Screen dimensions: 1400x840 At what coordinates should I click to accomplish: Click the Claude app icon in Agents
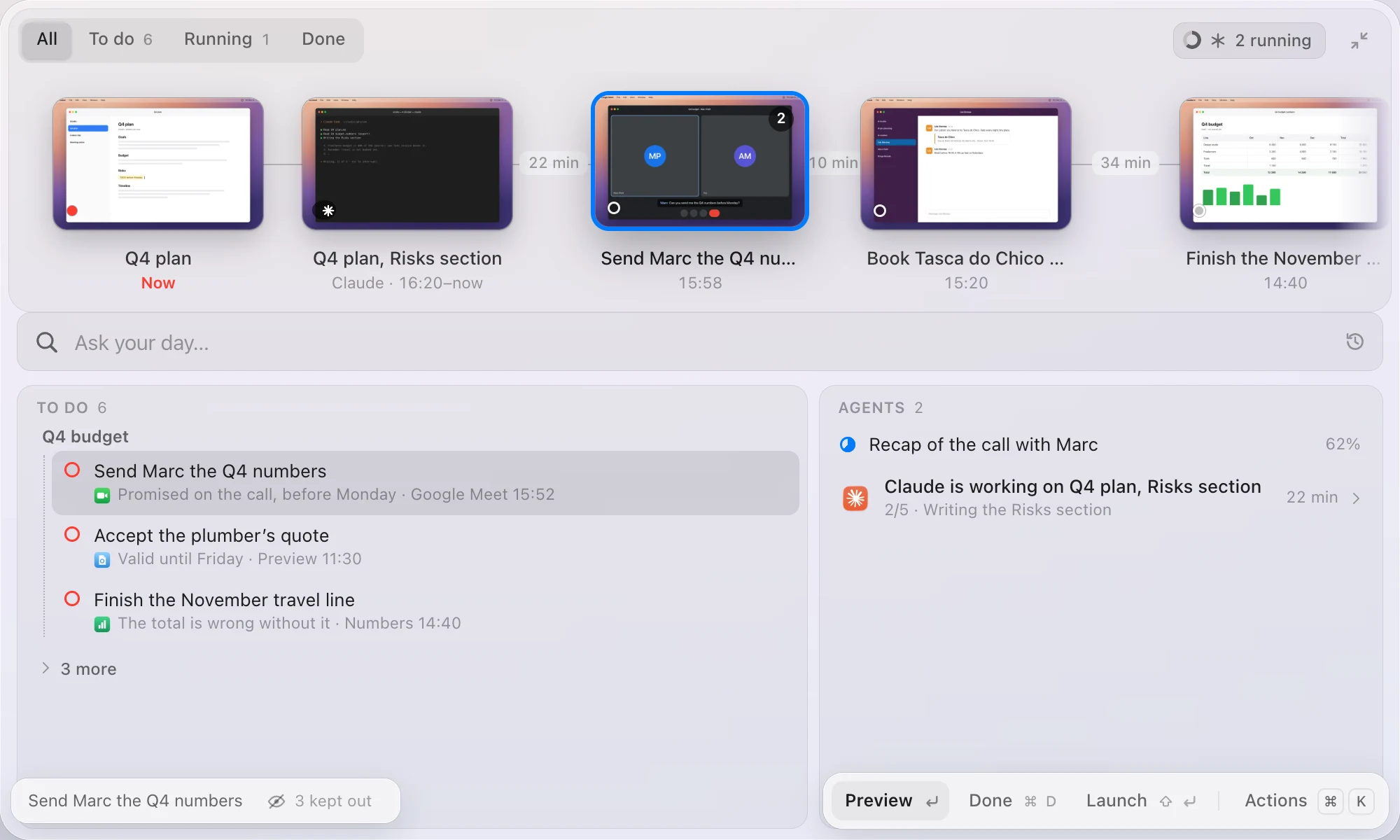(x=855, y=498)
